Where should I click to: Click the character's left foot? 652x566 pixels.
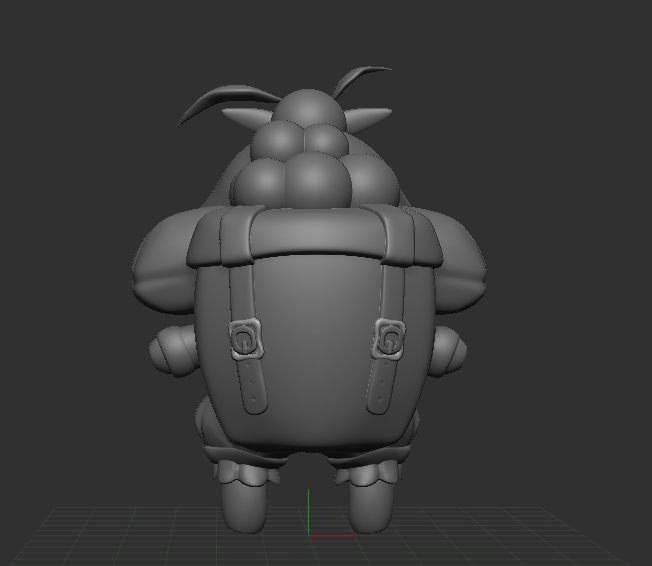tap(244, 507)
